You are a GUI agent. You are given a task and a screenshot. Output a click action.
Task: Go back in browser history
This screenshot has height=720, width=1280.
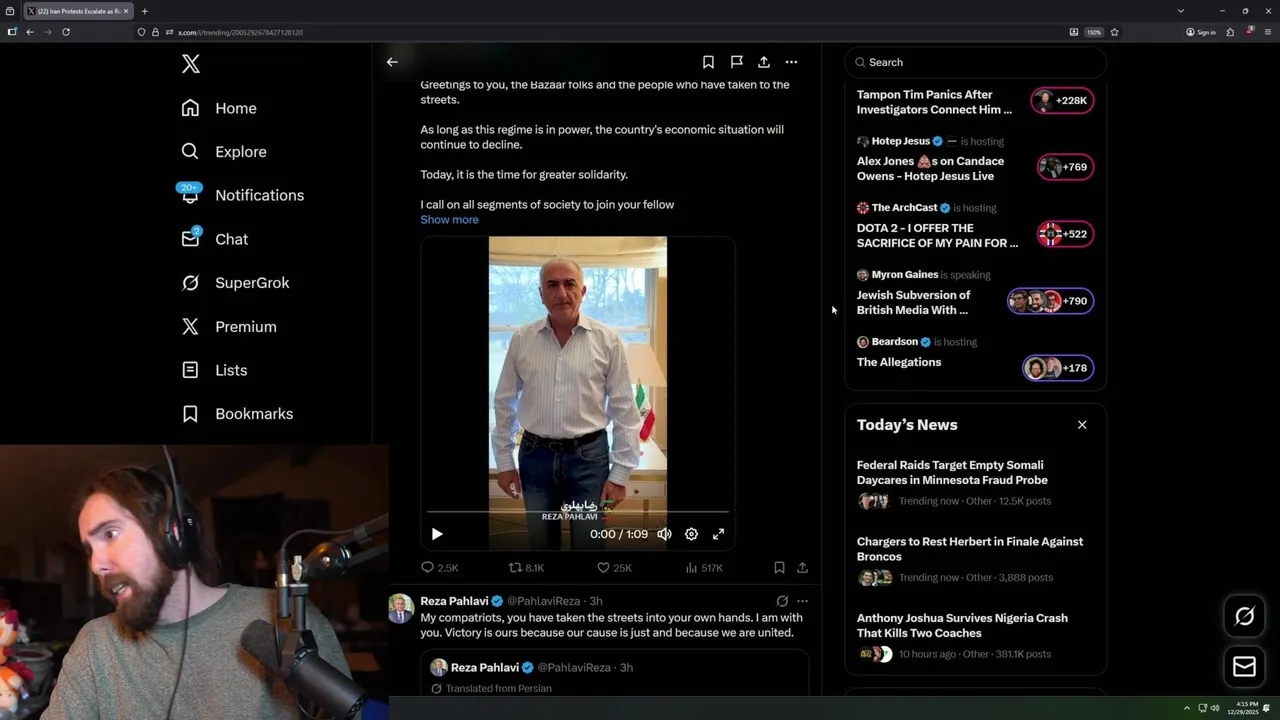[30, 32]
